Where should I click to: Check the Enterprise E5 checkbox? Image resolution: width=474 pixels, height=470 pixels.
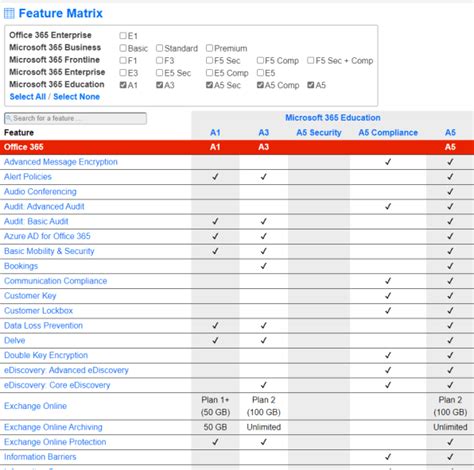coord(260,73)
